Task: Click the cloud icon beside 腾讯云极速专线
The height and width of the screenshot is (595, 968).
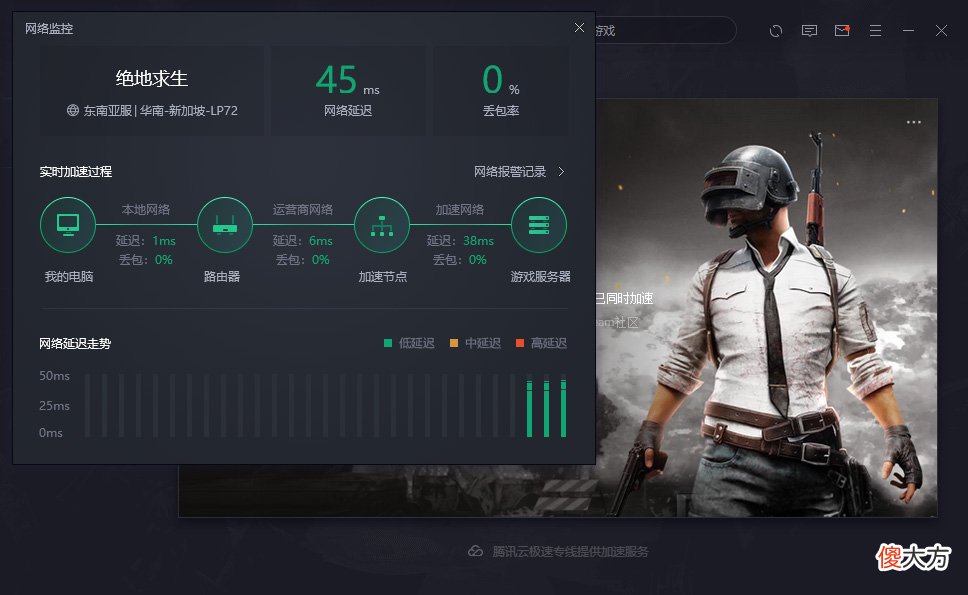Action: [475, 551]
